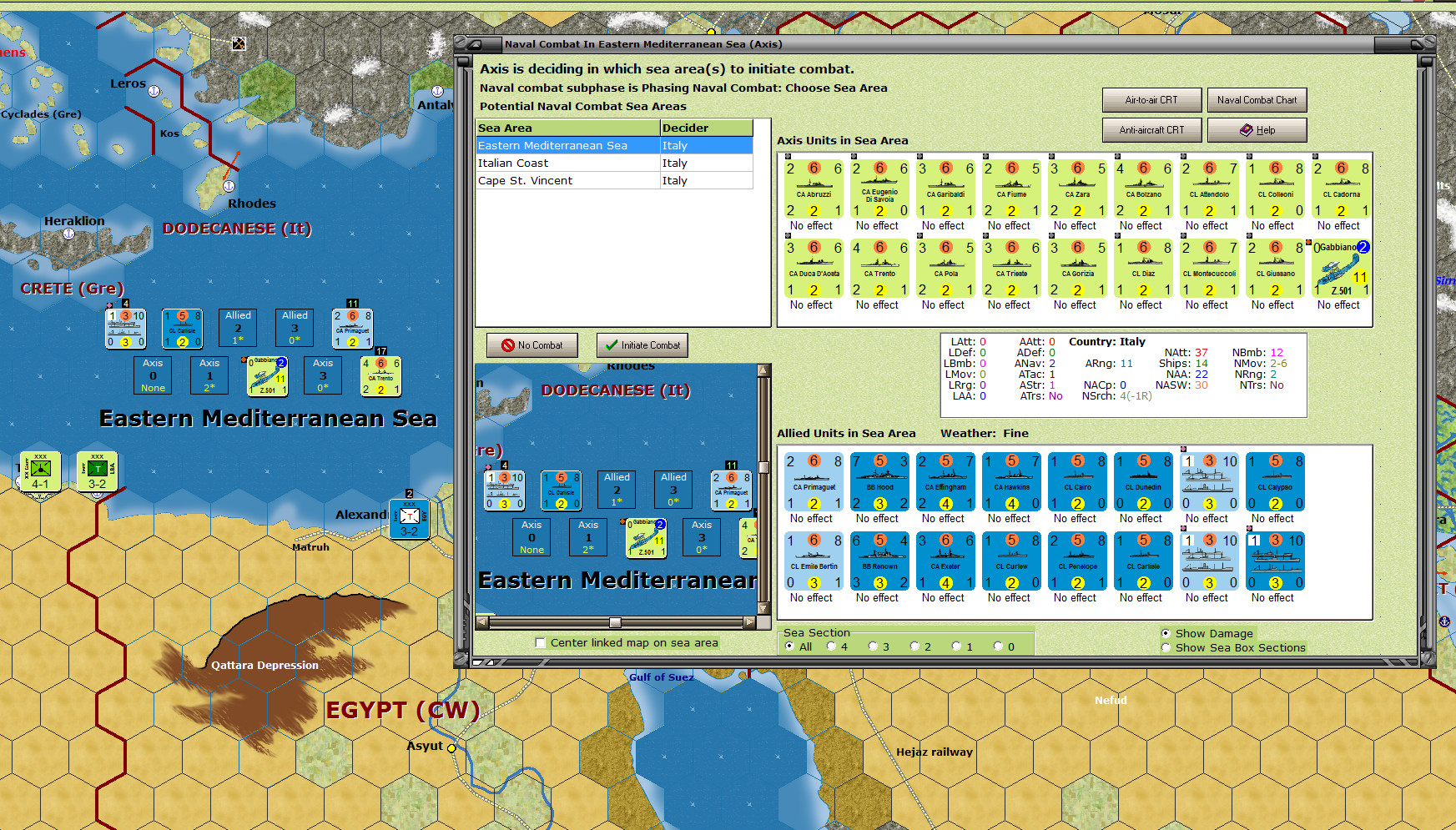Screen dimensions: 1456x830
Task: Click the Initiate Combat button
Action: pos(642,345)
